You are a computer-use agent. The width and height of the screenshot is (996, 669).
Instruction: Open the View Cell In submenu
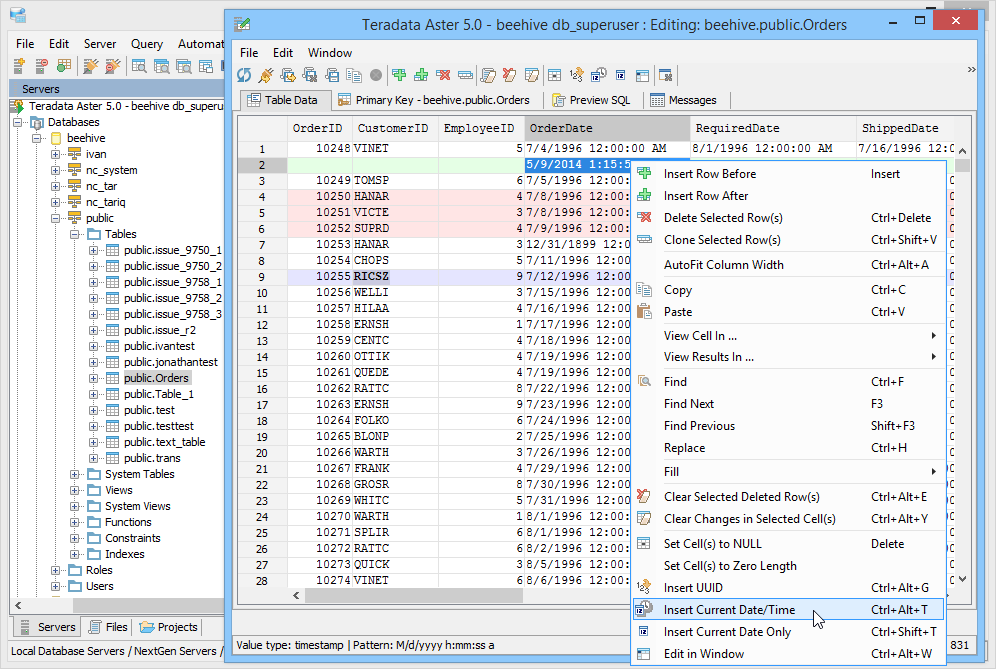[788, 335]
